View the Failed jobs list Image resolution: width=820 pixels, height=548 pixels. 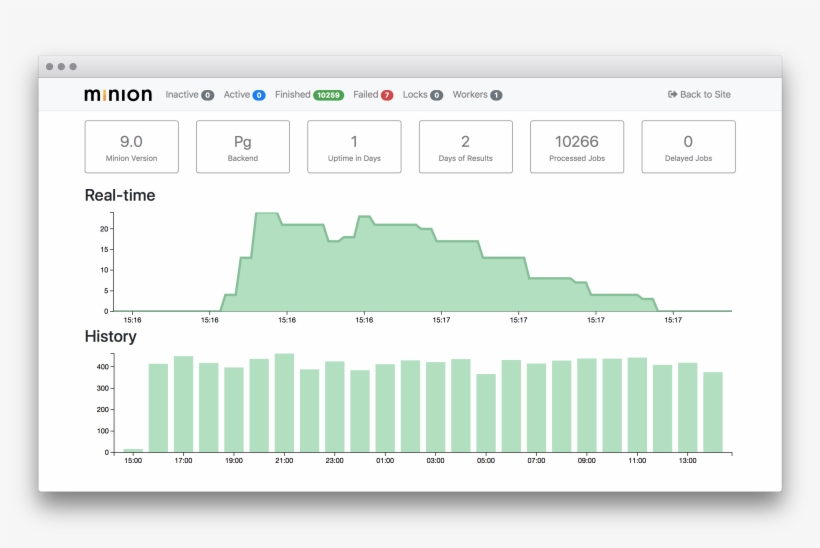[x=365, y=95]
